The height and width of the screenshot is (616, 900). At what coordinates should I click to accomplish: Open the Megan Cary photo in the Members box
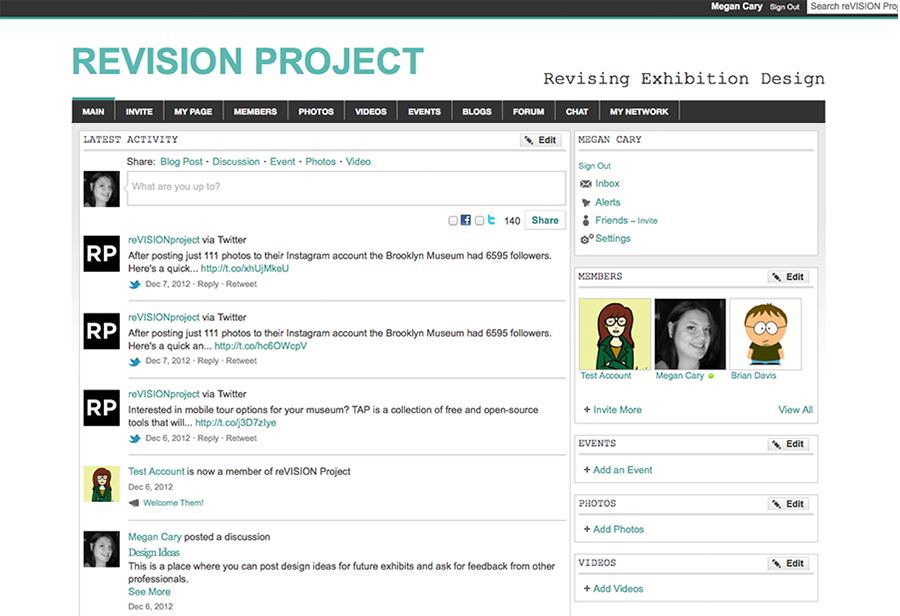click(x=690, y=334)
